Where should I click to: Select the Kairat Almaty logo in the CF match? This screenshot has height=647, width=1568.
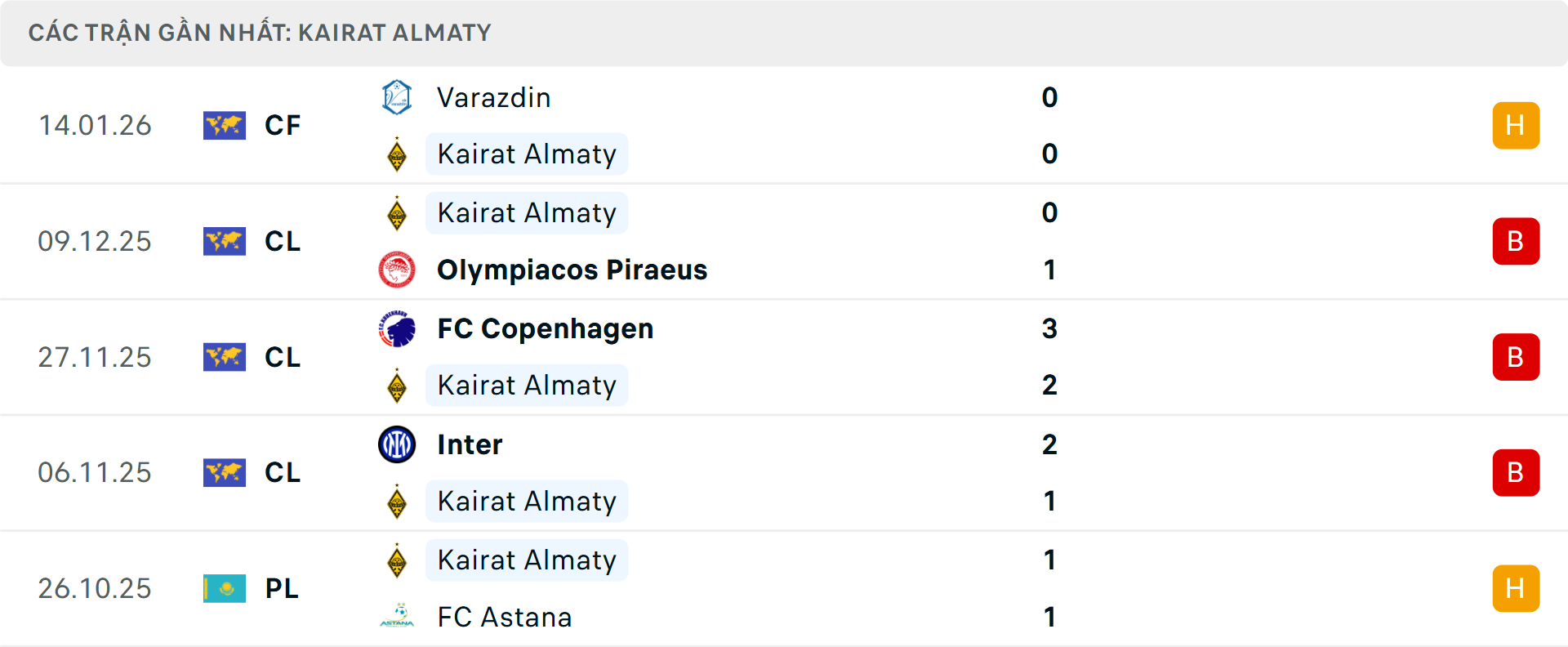(x=398, y=154)
